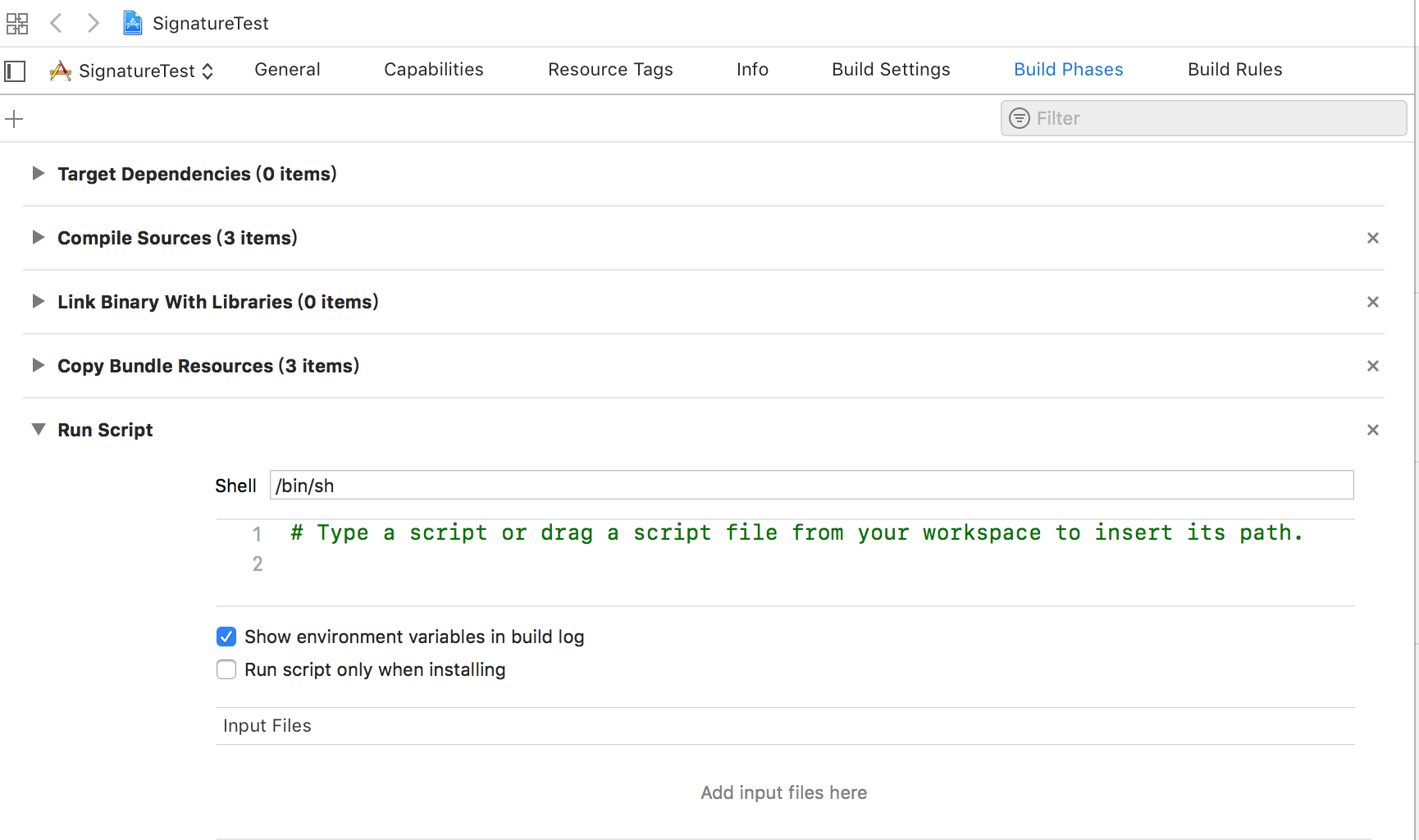1419x840 pixels.
Task: Click the Input Files header
Action: pyautogui.click(x=267, y=726)
